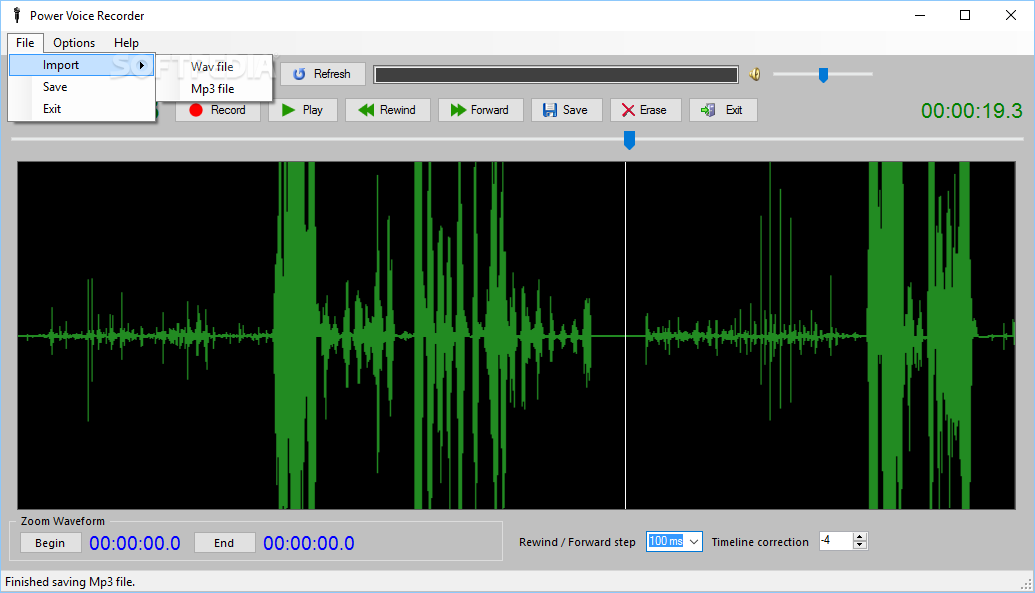Click the Import submenu arrow
This screenshot has width=1035, height=593.
click(141, 65)
